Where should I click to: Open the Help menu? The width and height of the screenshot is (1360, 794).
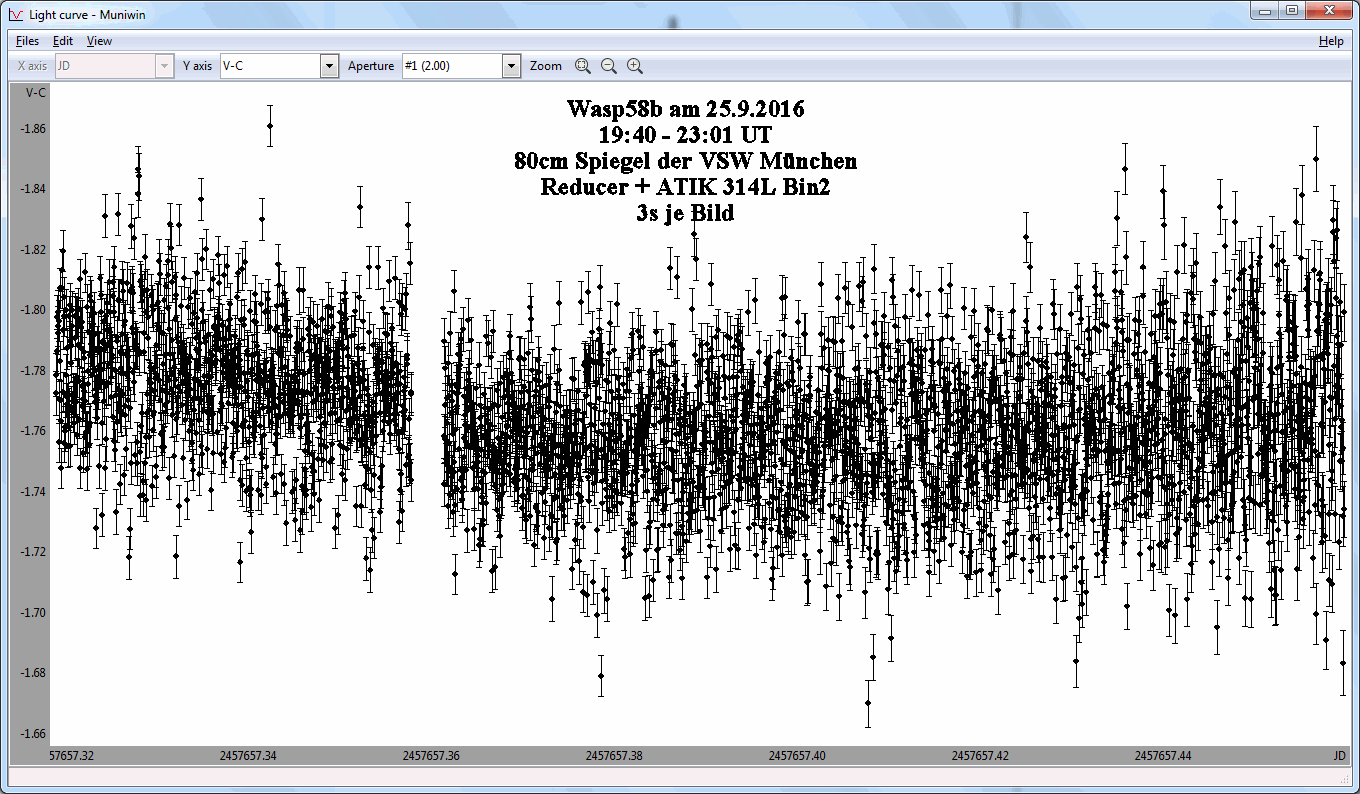pyautogui.click(x=1330, y=41)
